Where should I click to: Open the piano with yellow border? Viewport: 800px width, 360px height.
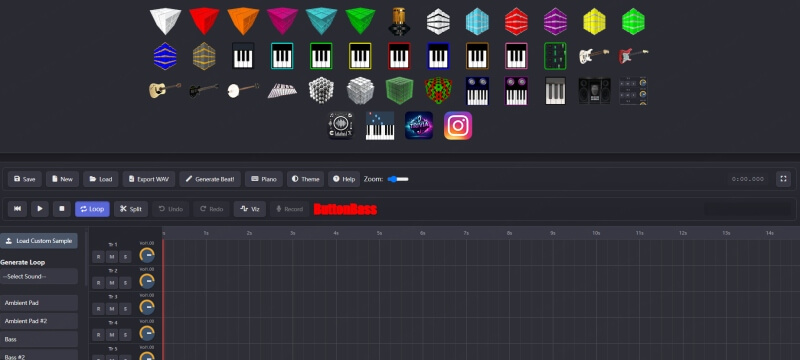(x=360, y=56)
